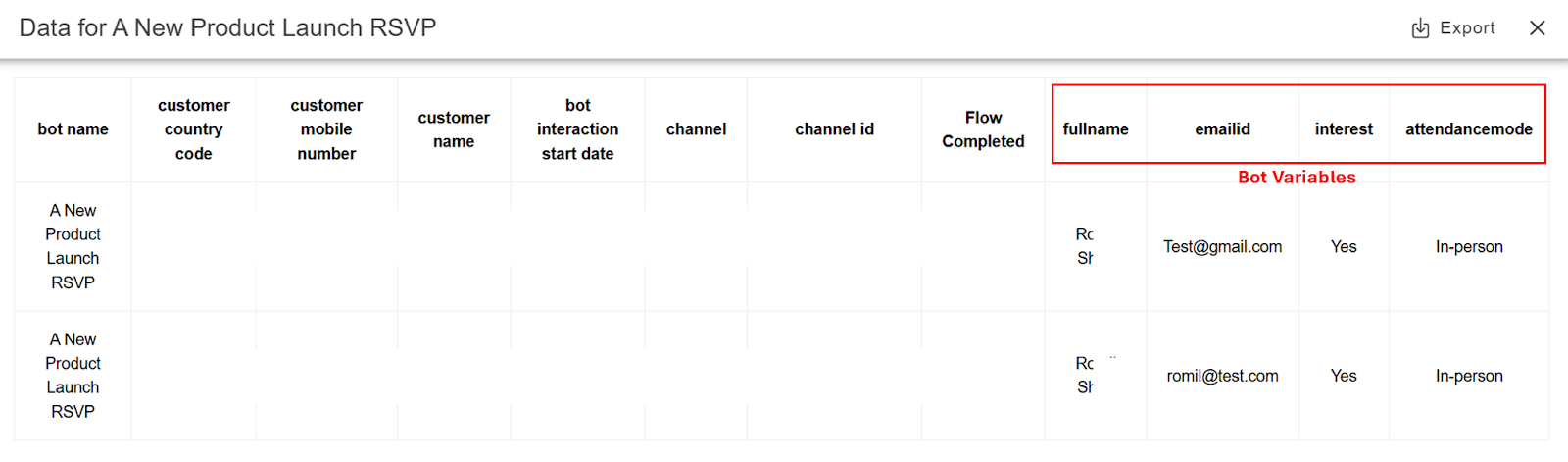This screenshot has width=1568, height=462.
Task: Click the fullname column header
Action: (1096, 129)
